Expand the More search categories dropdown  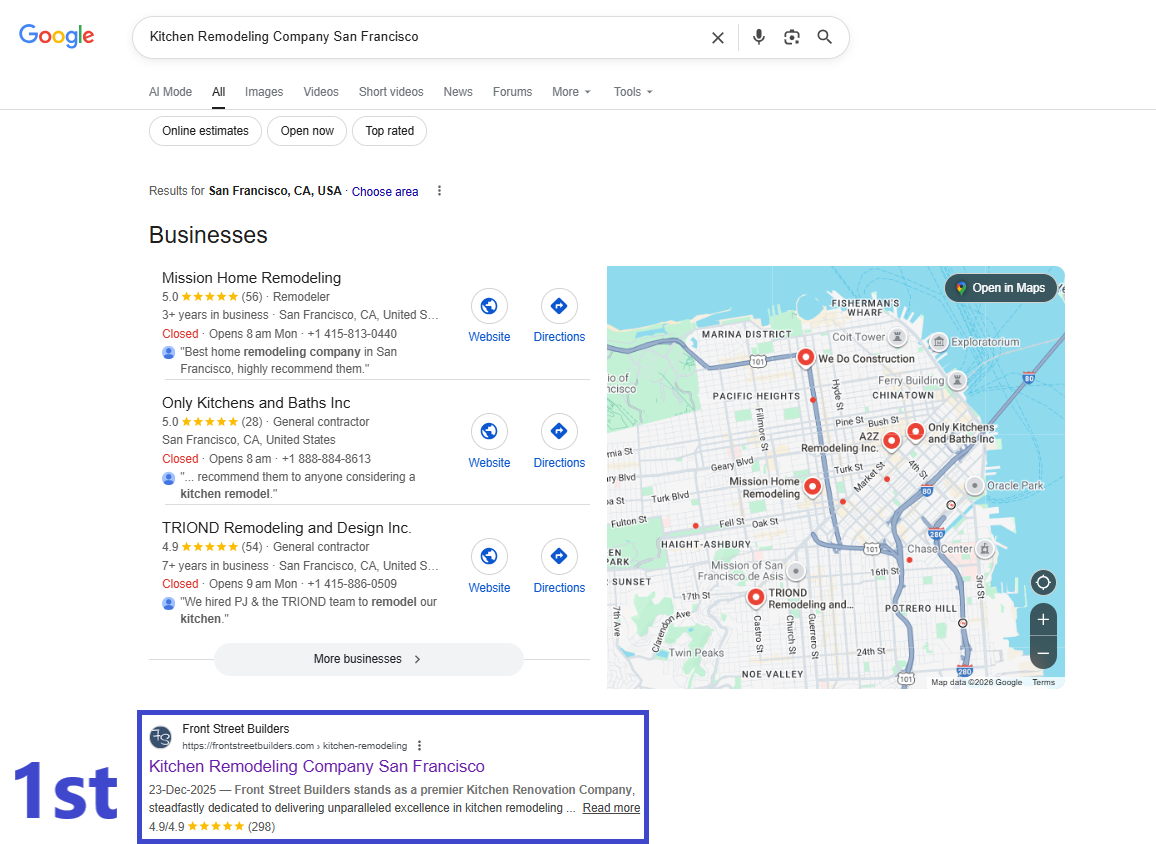pyautogui.click(x=571, y=92)
